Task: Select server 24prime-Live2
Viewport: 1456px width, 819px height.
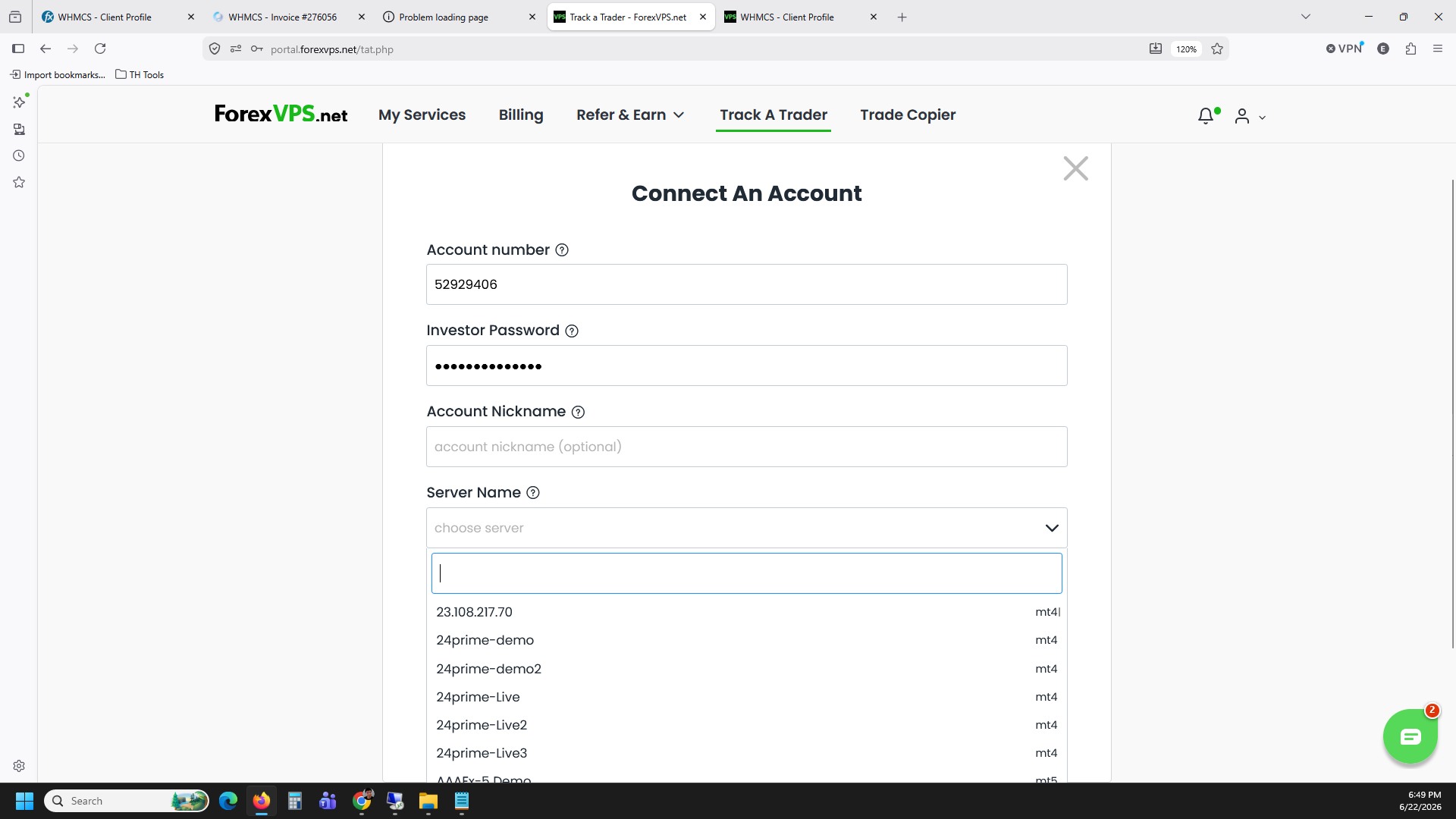Action: (746, 725)
